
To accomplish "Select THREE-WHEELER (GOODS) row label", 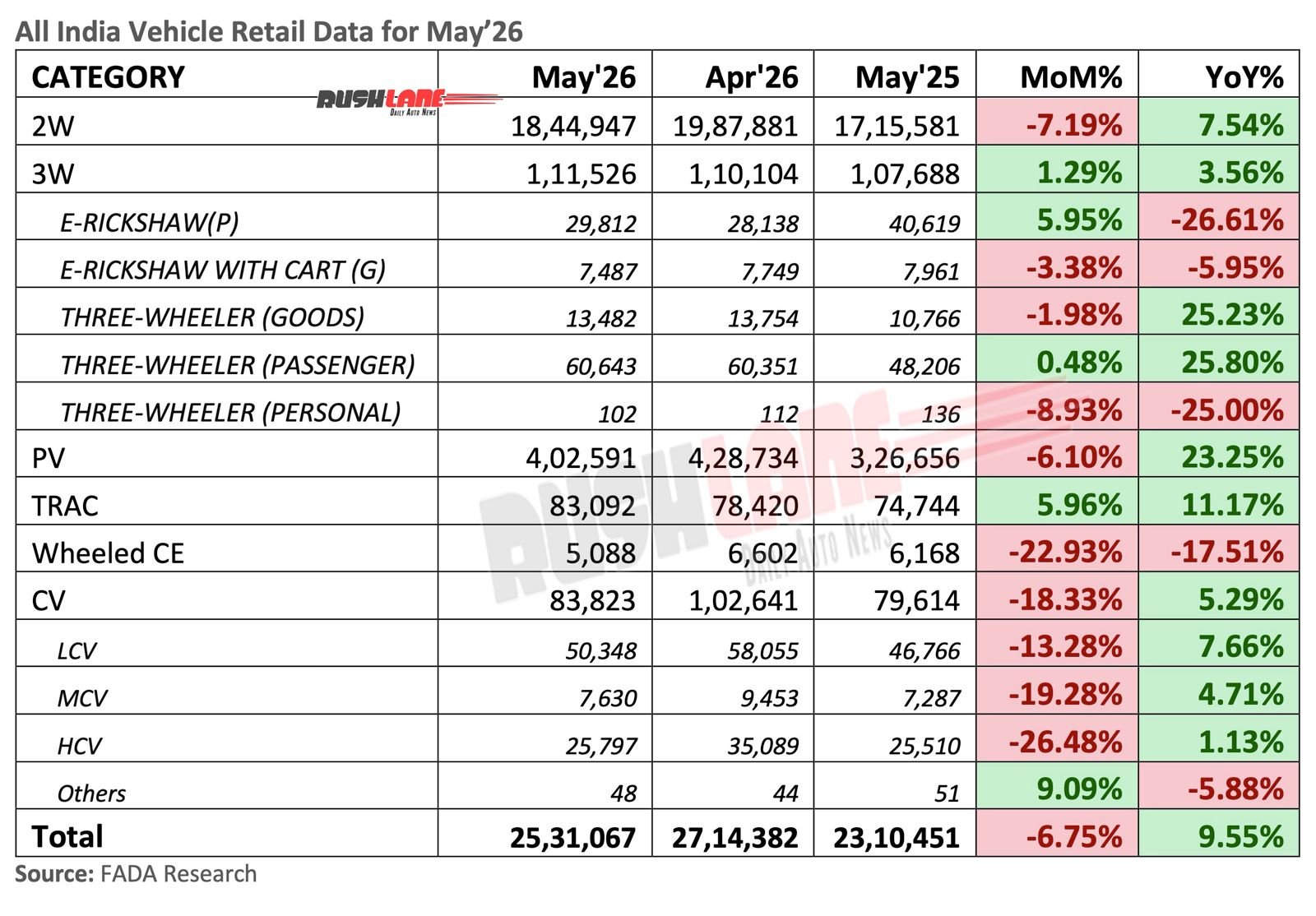I will coord(211,317).
